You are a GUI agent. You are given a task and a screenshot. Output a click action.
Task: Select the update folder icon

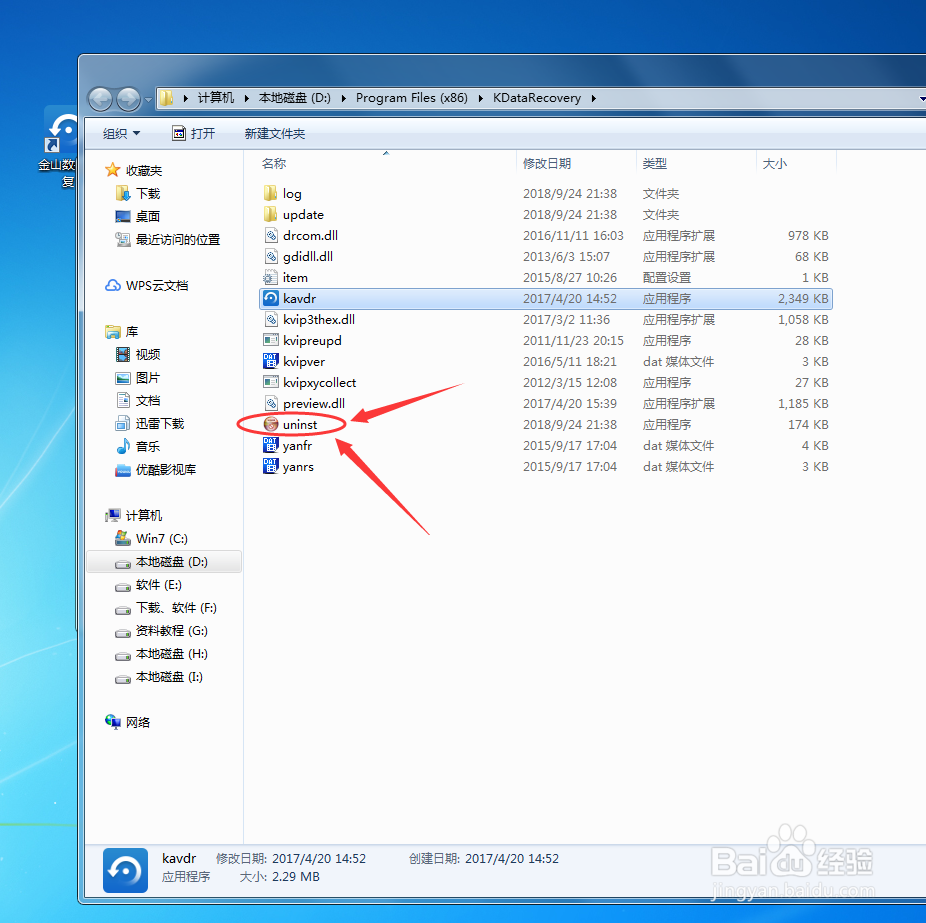(270, 214)
